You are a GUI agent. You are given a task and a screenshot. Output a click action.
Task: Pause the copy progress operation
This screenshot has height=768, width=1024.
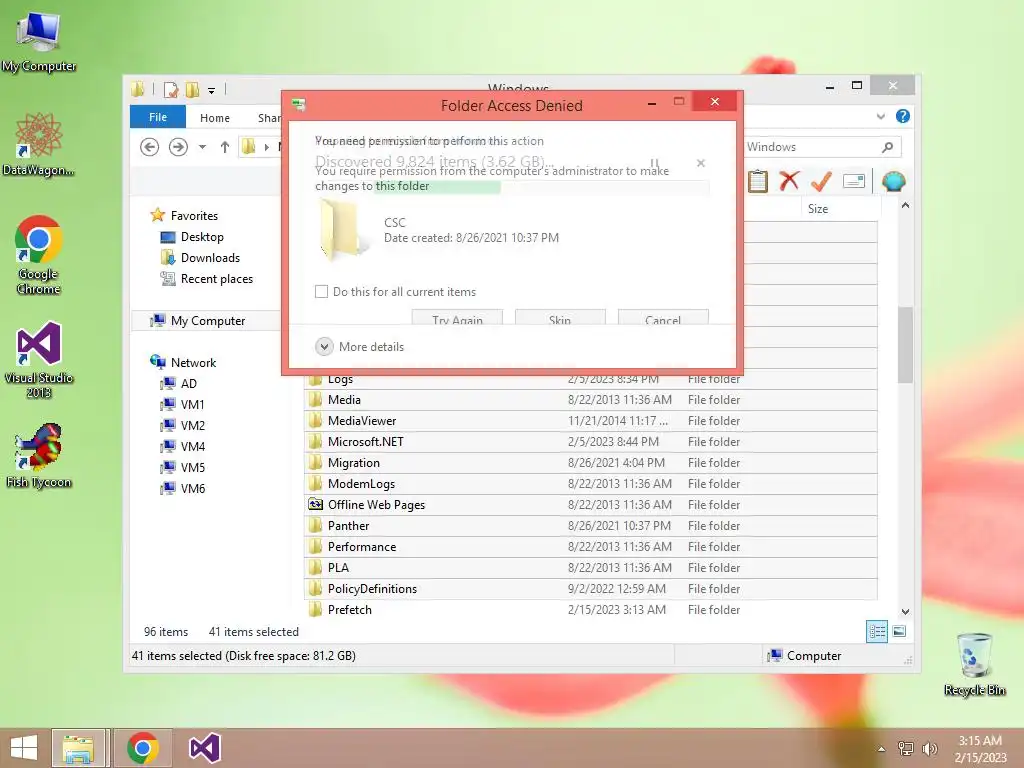[x=654, y=163]
